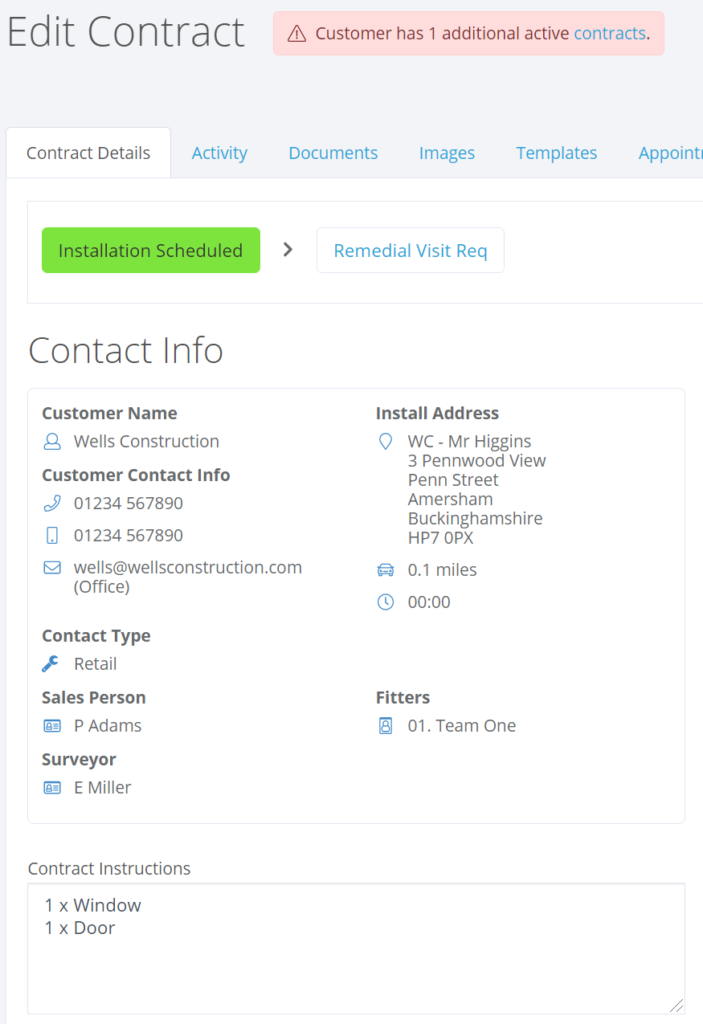703x1024 pixels.
Task: Click the ID card icon beside P Adams
Action: 52,726
